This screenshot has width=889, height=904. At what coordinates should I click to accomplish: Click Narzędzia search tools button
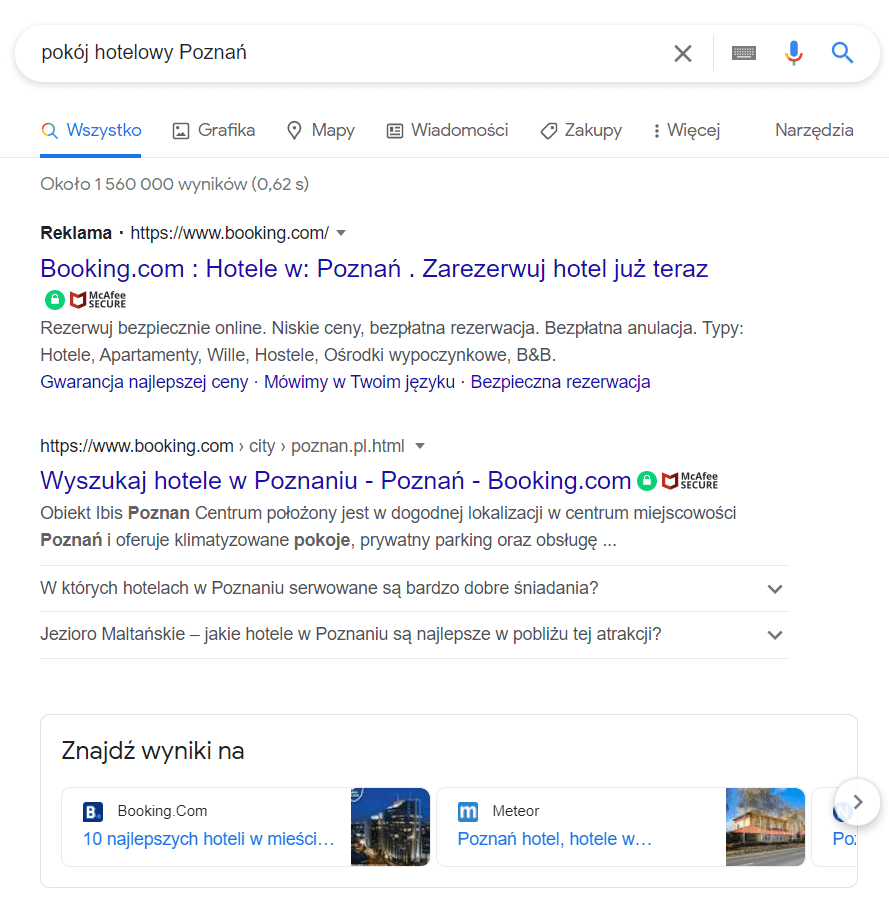(x=814, y=130)
